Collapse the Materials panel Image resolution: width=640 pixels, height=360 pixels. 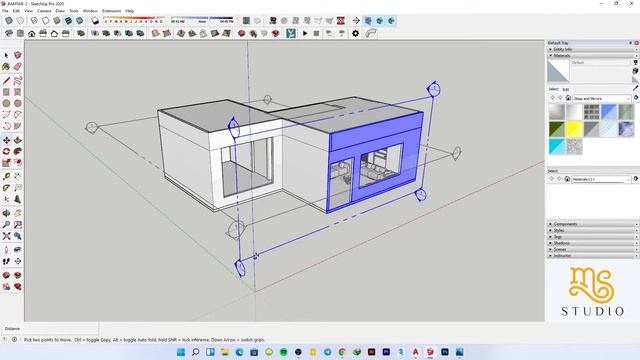tap(593, 55)
